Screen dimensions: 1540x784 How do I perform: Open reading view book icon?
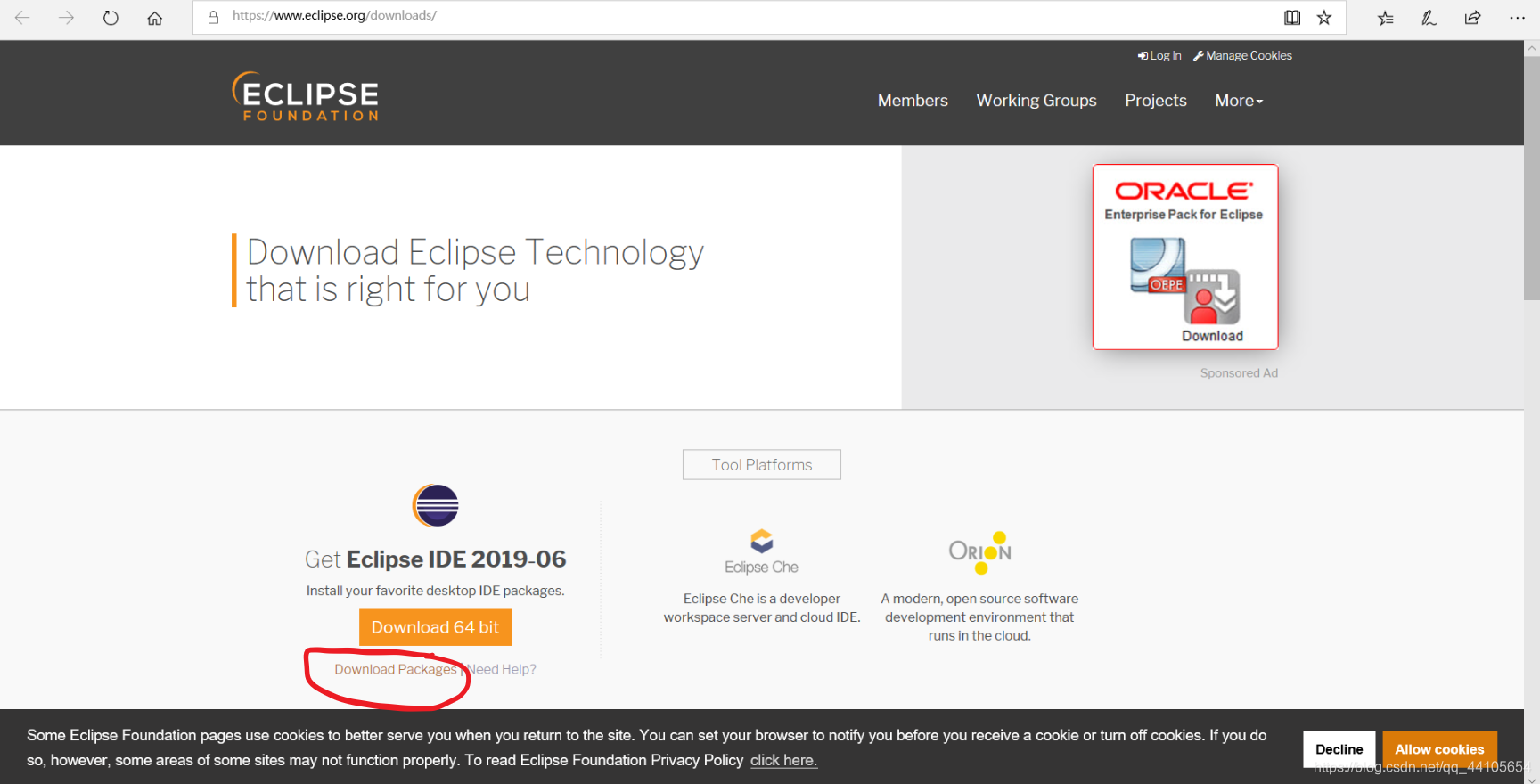tap(1292, 18)
